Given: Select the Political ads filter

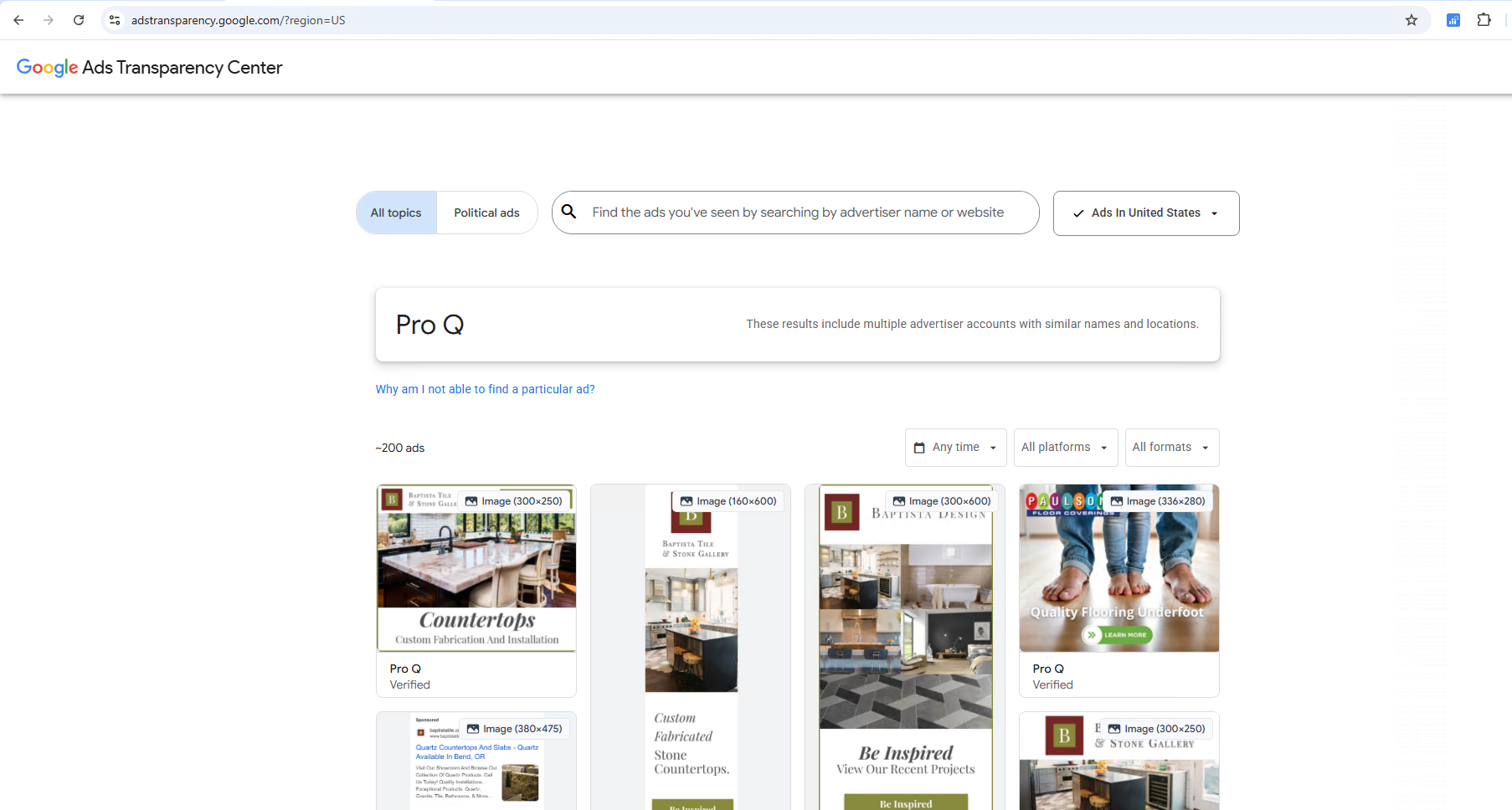Looking at the screenshot, I should [x=486, y=212].
